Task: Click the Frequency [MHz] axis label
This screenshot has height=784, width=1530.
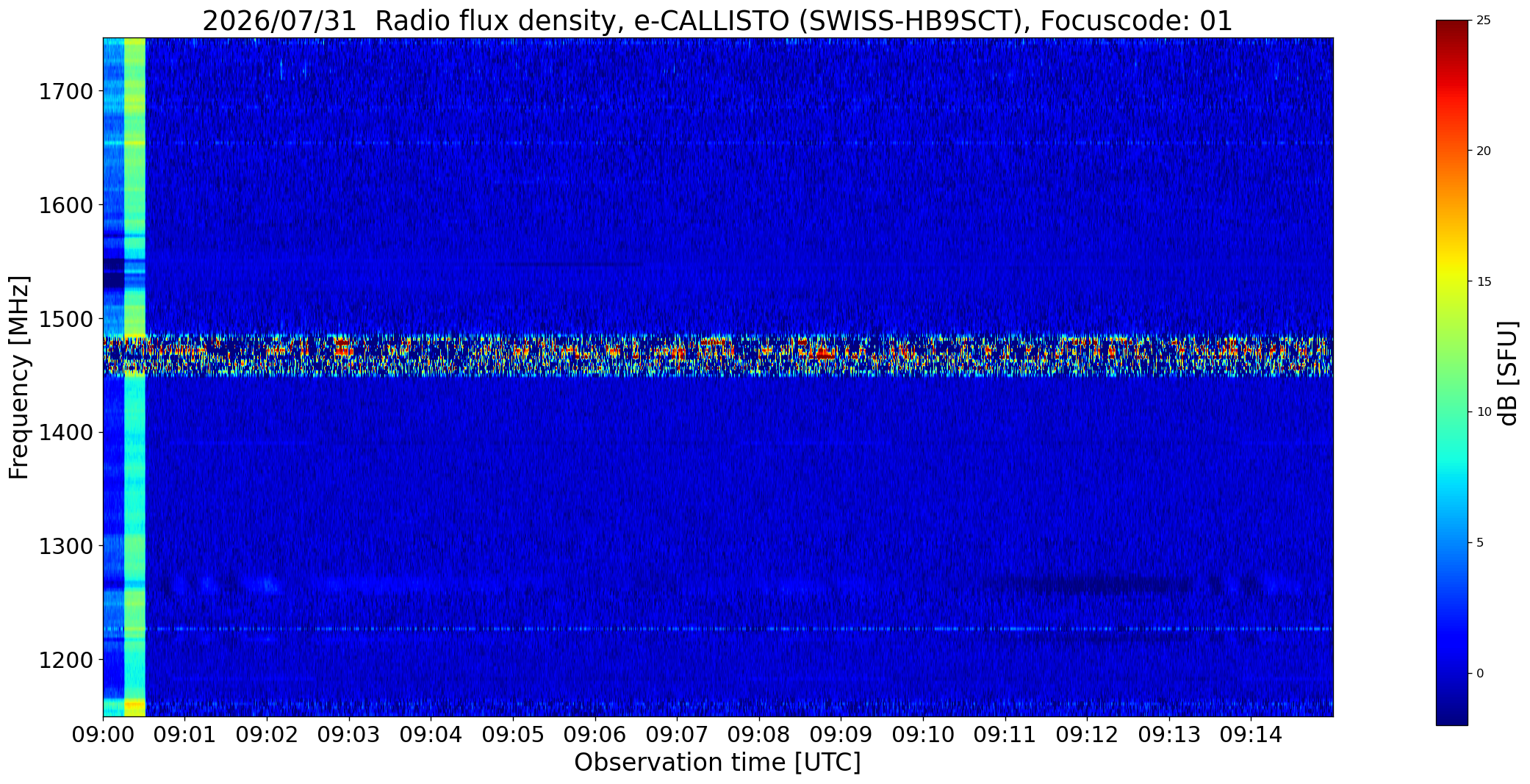Action: coord(19,377)
